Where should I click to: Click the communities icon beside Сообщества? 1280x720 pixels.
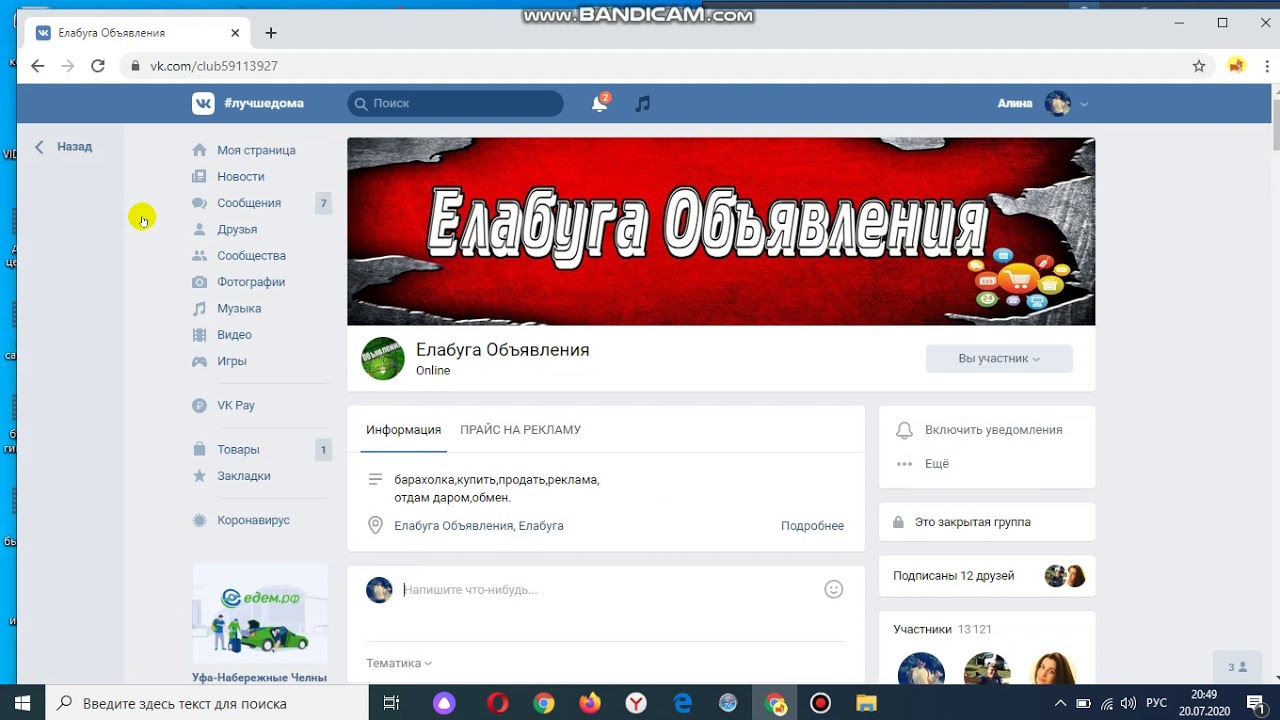[199, 255]
